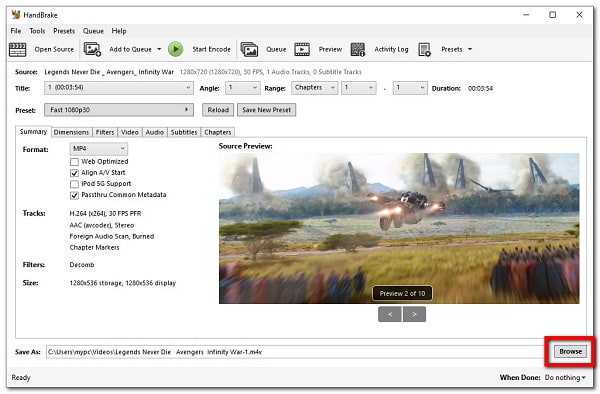Image resolution: width=600 pixels, height=394 pixels.
Task: Click the Presets document-gear icon
Action: 424,49
